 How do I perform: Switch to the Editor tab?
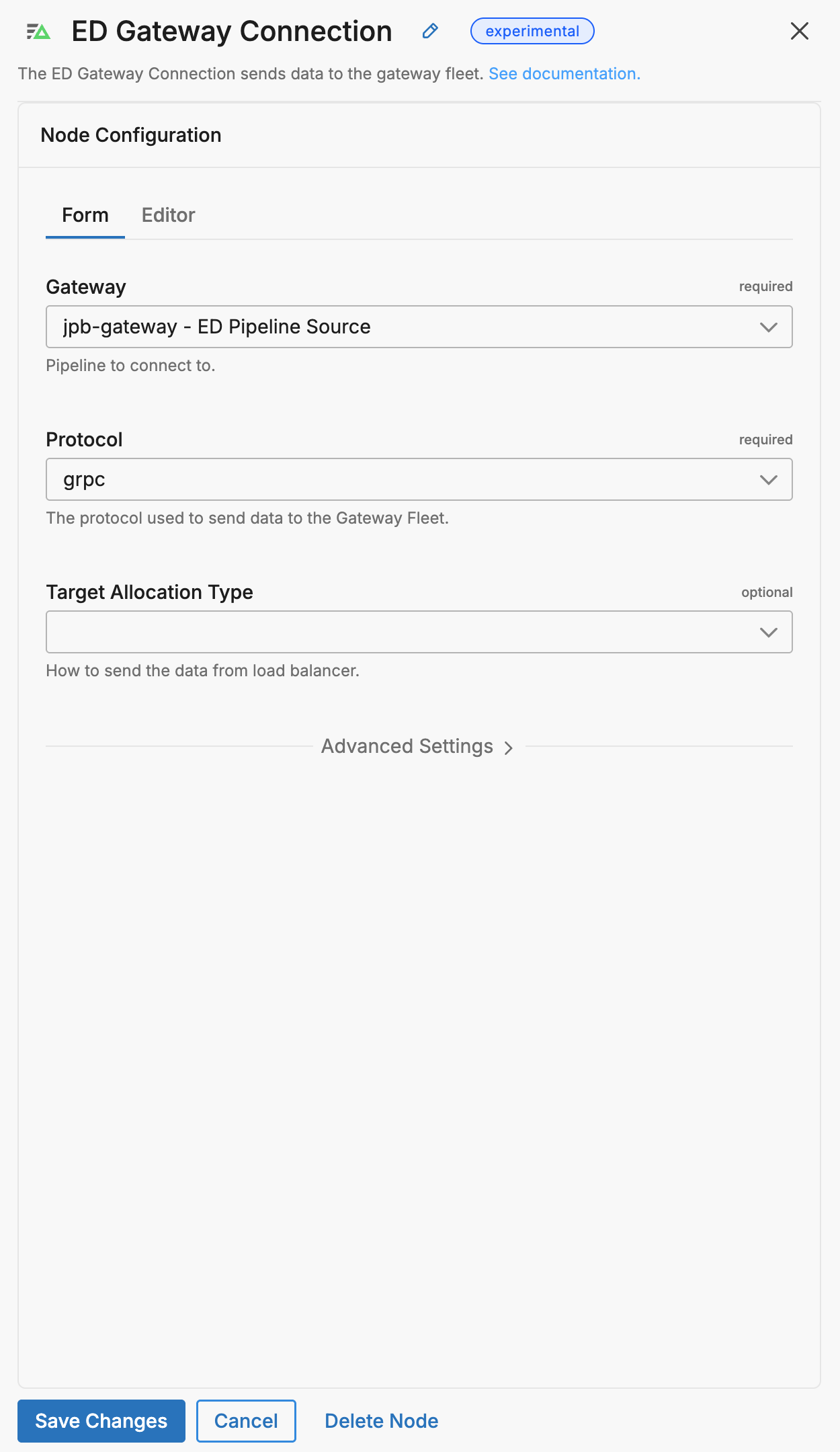point(168,215)
